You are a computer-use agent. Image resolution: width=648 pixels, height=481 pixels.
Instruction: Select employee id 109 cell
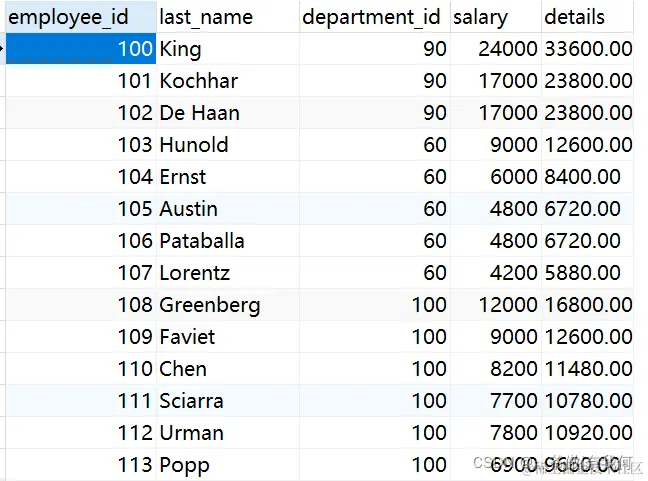pyautogui.click(x=81, y=337)
